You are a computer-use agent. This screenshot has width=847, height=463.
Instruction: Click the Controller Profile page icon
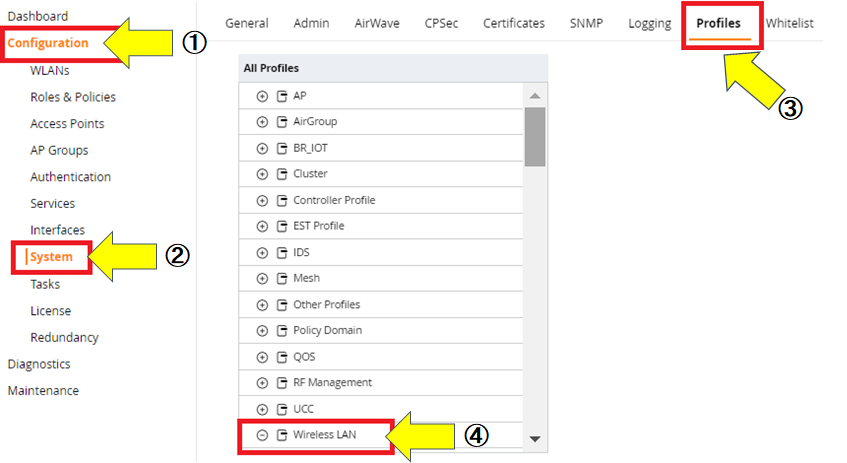coord(281,200)
